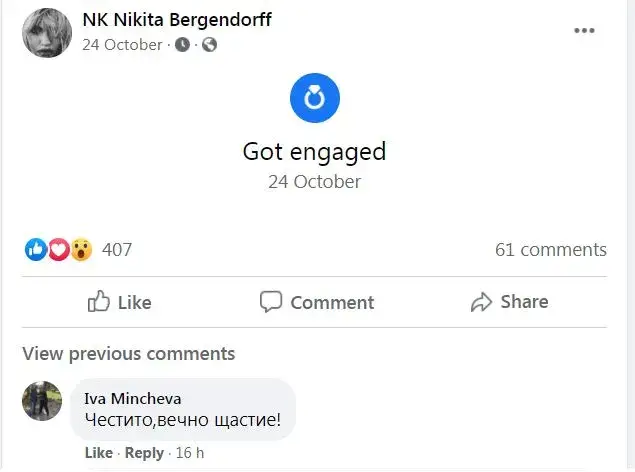Show the 407 reactions list

pyautogui.click(x=117, y=250)
